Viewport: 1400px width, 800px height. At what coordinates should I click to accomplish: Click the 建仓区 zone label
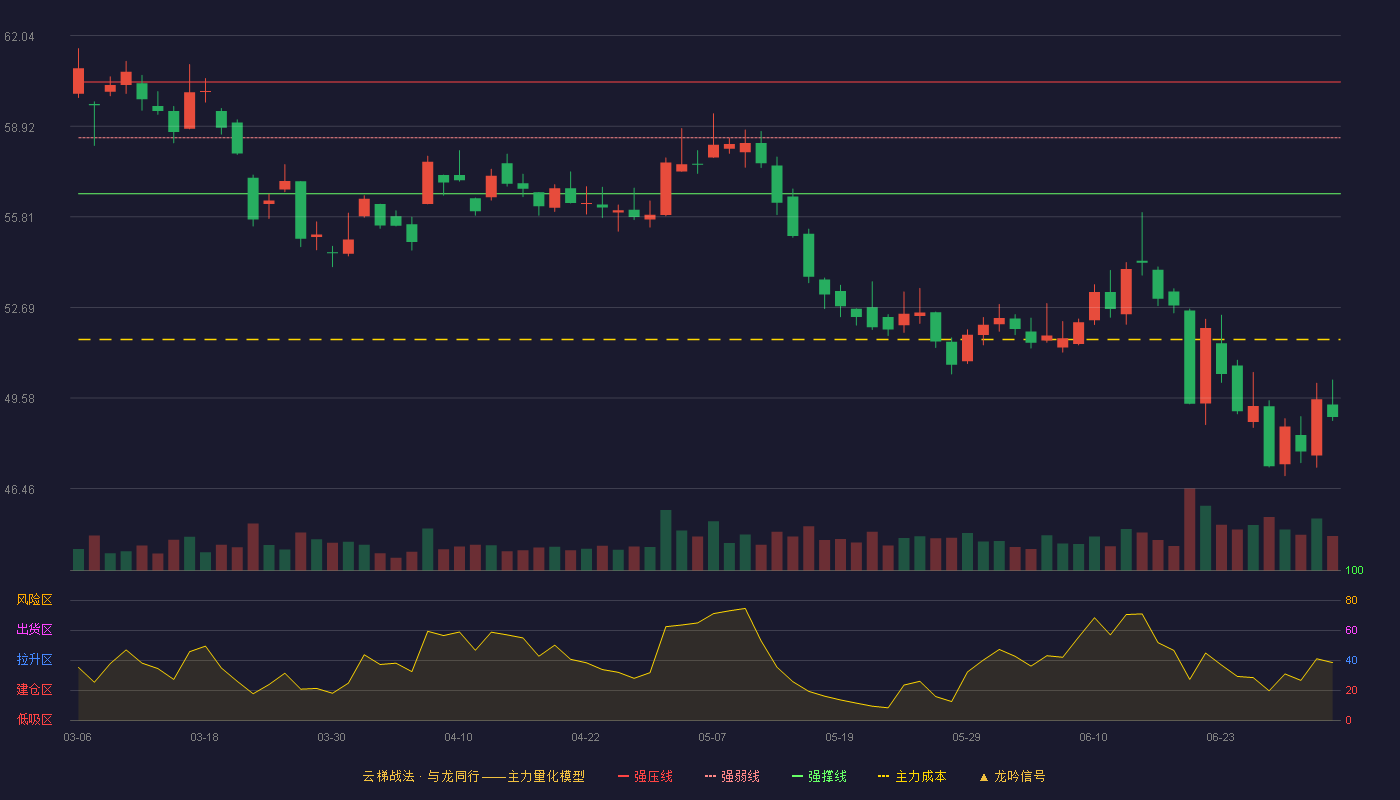pos(34,690)
